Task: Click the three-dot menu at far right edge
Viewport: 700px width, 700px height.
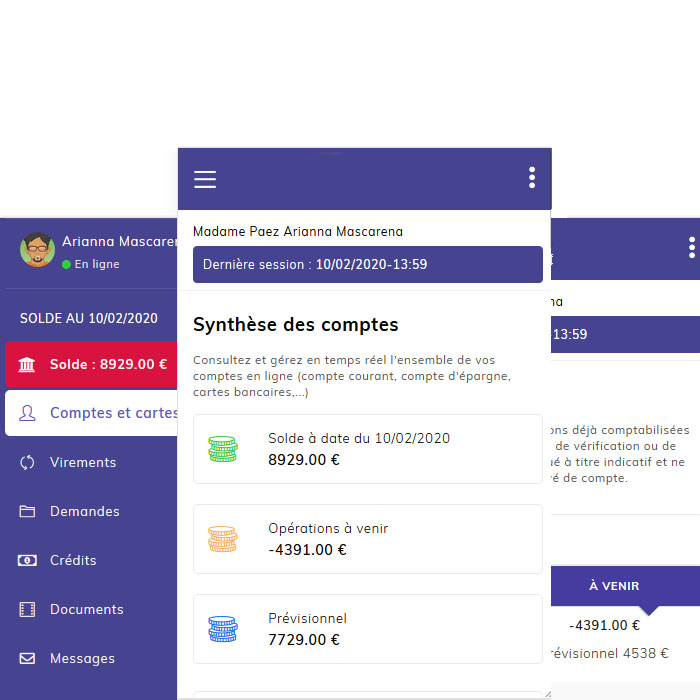Action: click(x=690, y=247)
